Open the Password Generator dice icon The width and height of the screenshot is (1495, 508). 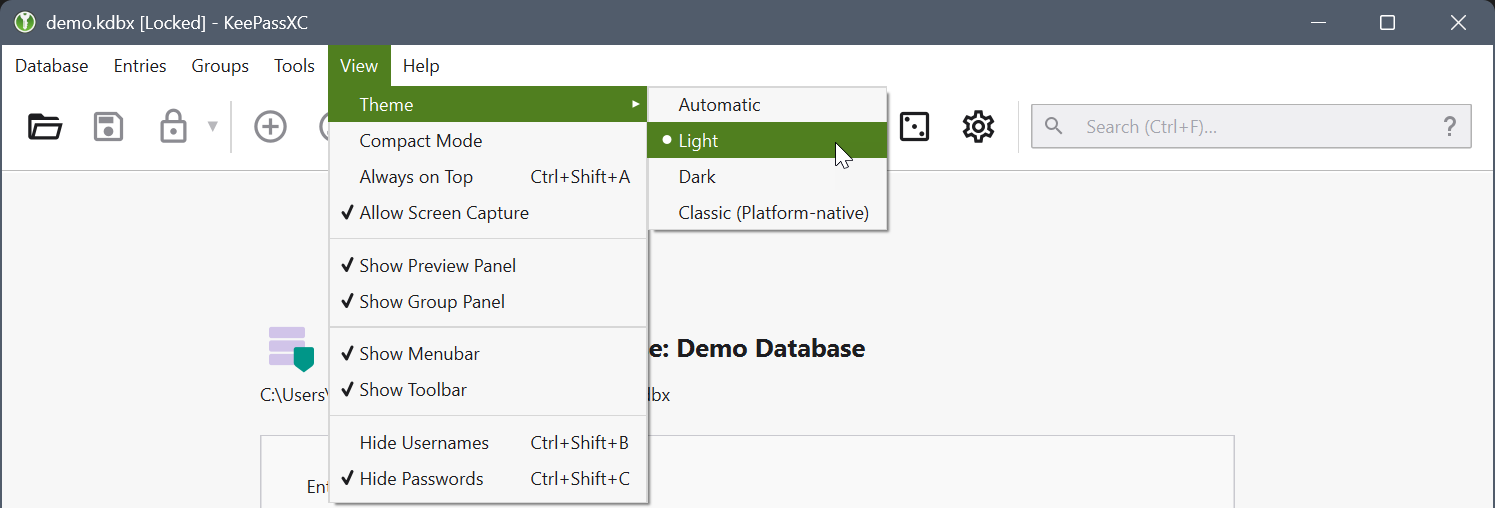point(914,127)
